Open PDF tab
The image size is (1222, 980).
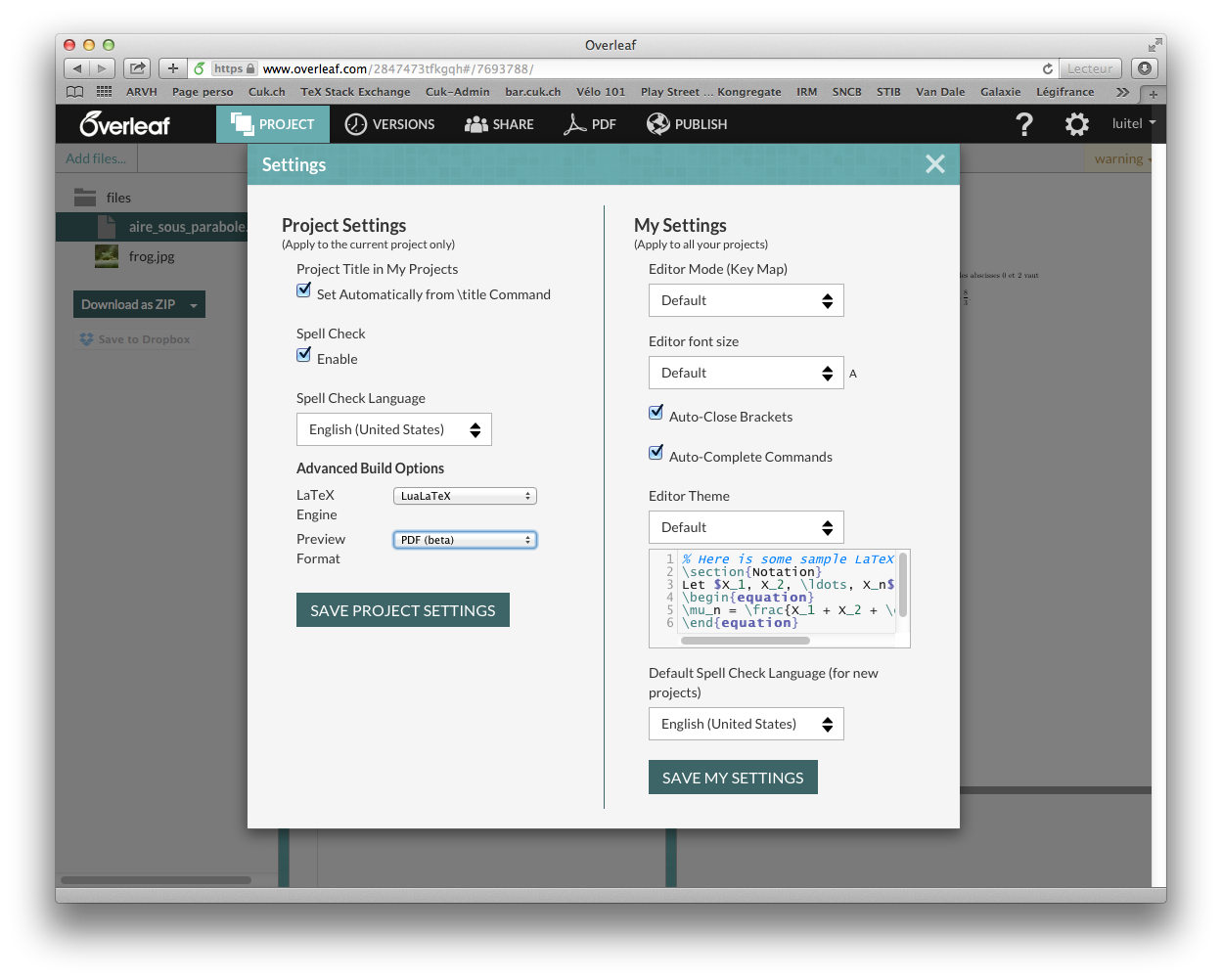(x=590, y=124)
